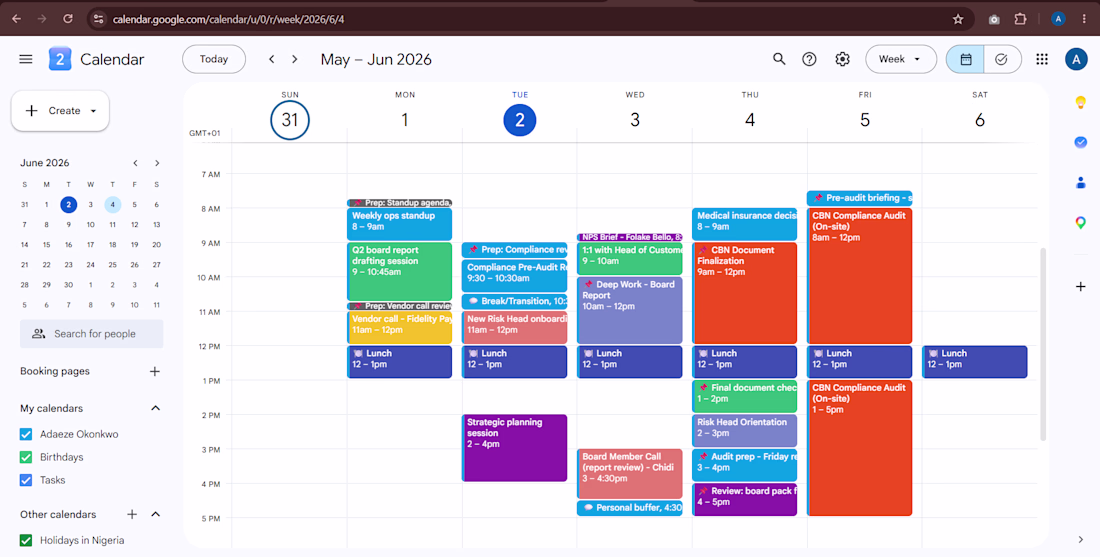
Task: Add a booking page plus icon
Action: [155, 371]
